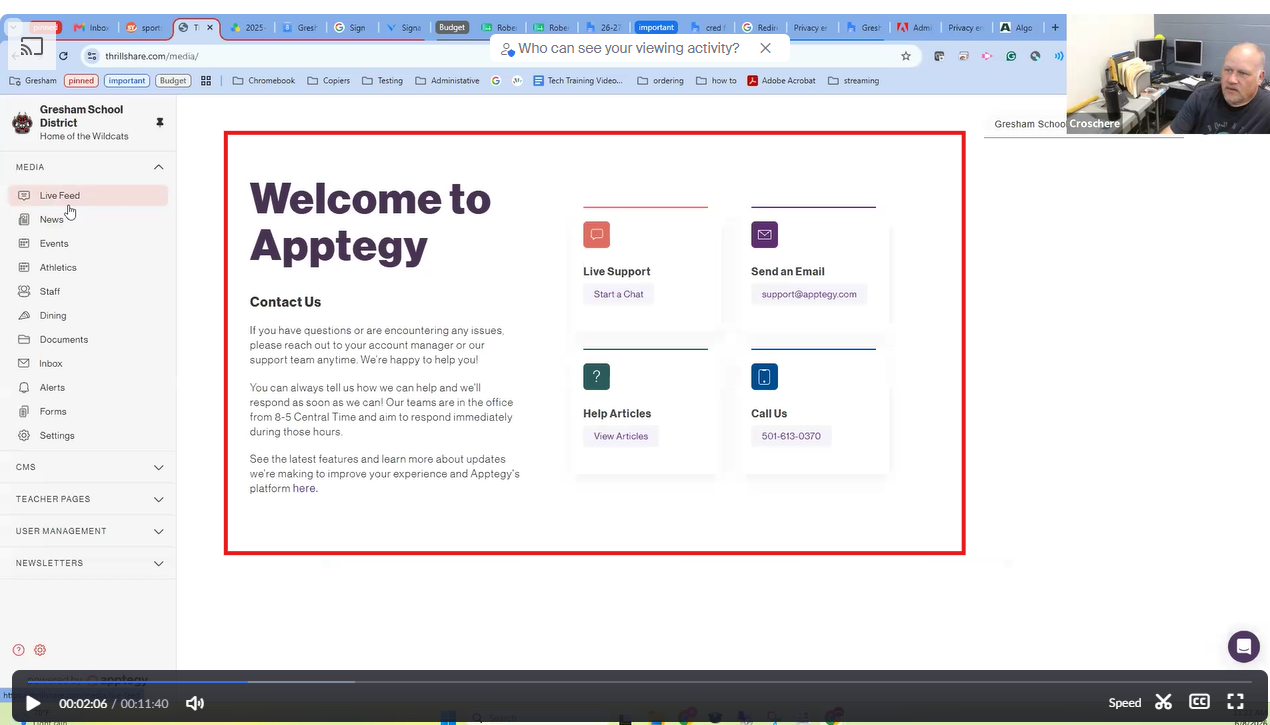Image resolution: width=1270 pixels, height=725 pixels.
Task: Open the Budget tab group
Action: (x=452, y=28)
